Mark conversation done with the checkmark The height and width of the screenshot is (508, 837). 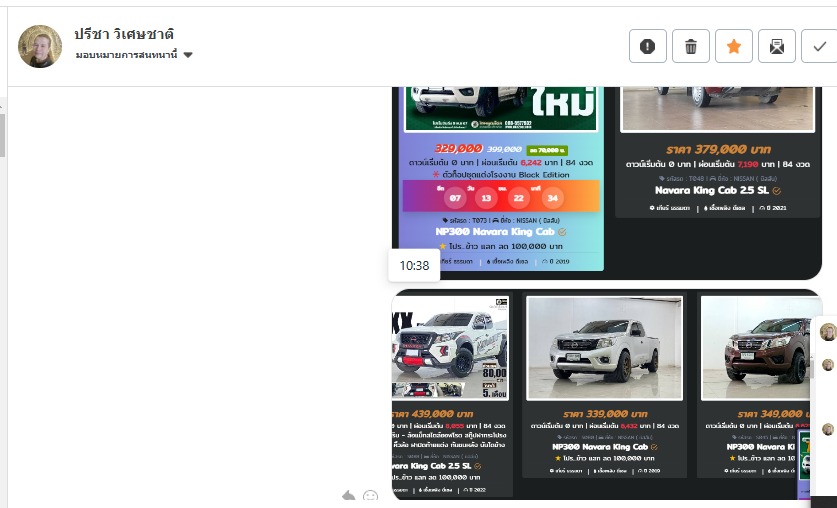pyautogui.click(x=819, y=46)
